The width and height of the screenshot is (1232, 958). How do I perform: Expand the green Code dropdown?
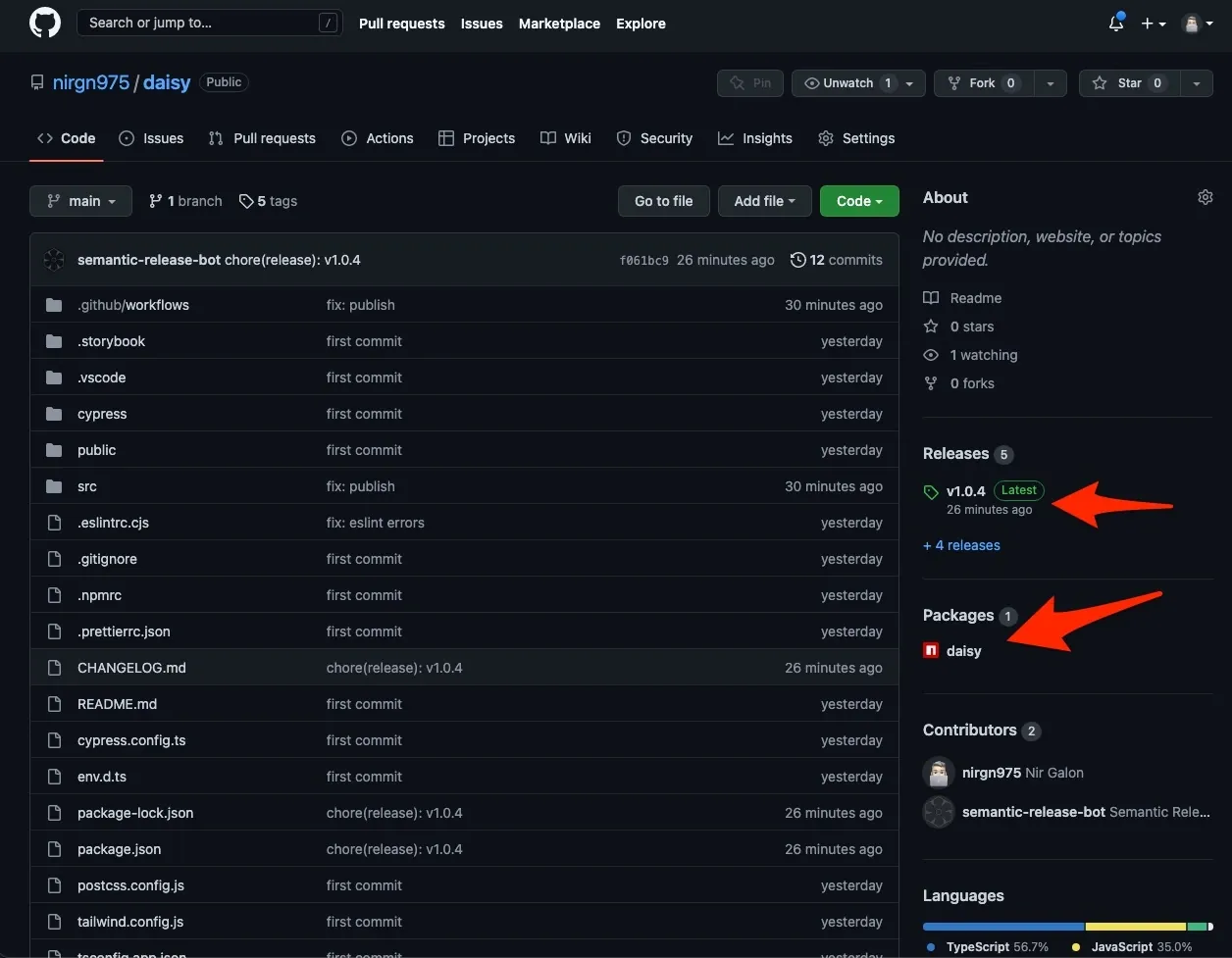tap(859, 201)
